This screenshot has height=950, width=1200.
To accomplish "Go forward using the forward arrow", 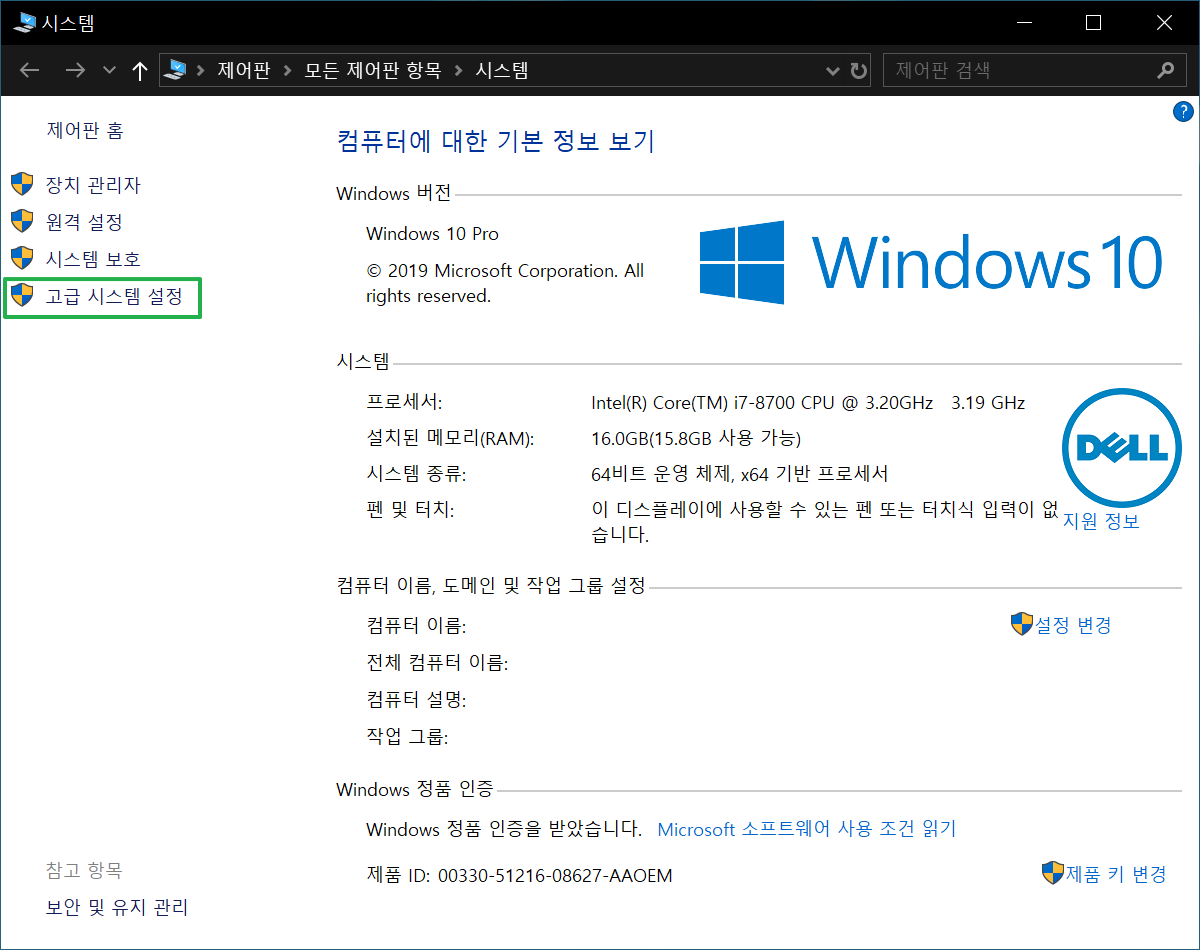I will click(75, 70).
